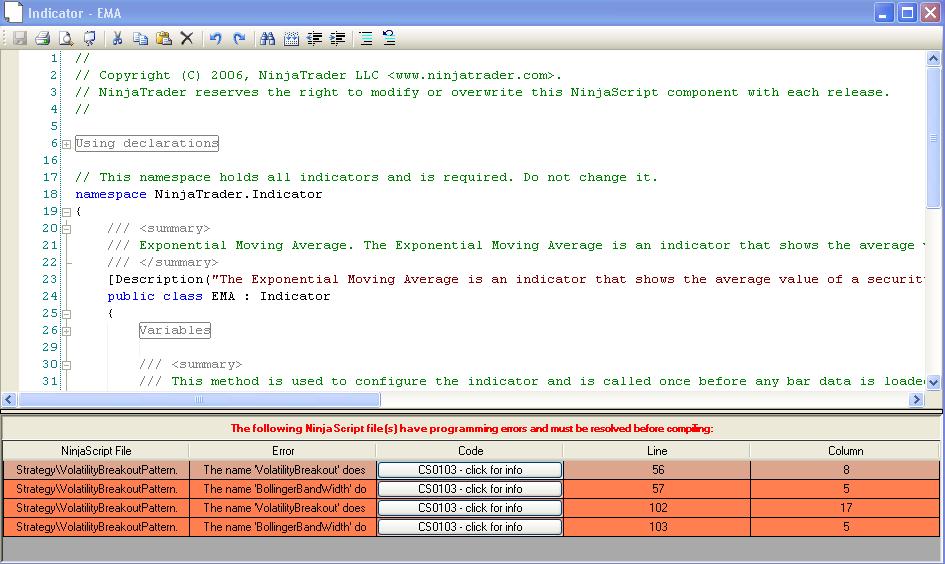This screenshot has width=945, height=564.
Task: Collapse the EMA class block at line 25
Action: [x=66, y=314]
